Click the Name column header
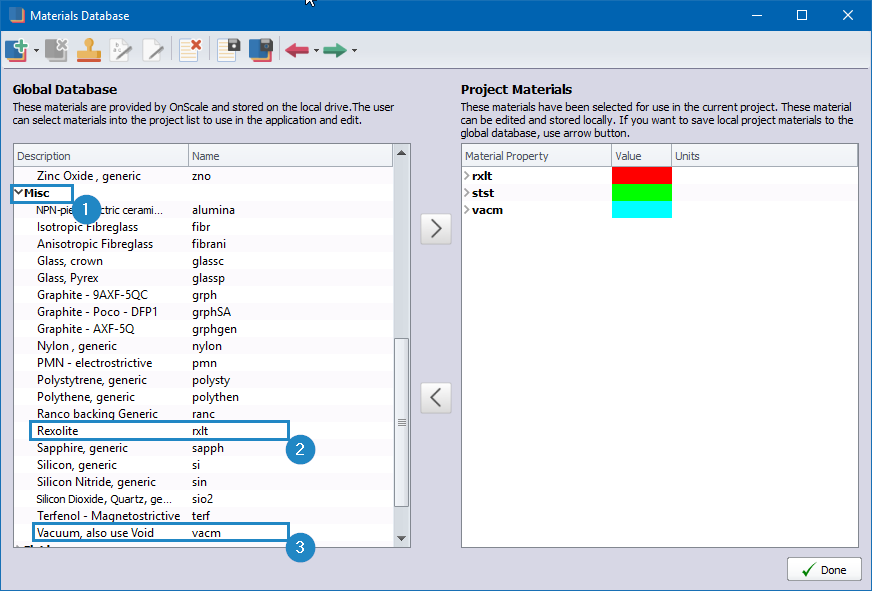The height and width of the screenshot is (591, 872). coord(290,156)
